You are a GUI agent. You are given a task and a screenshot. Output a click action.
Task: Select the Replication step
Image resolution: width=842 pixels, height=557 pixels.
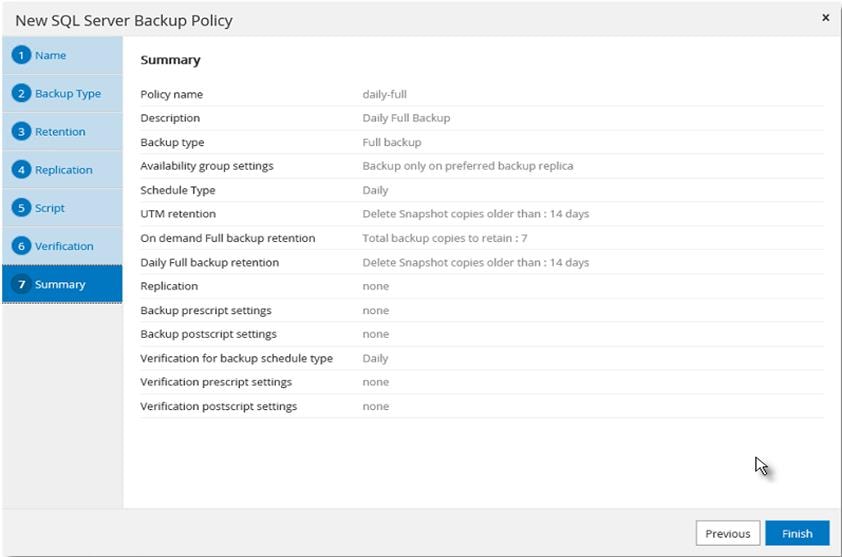point(62,170)
